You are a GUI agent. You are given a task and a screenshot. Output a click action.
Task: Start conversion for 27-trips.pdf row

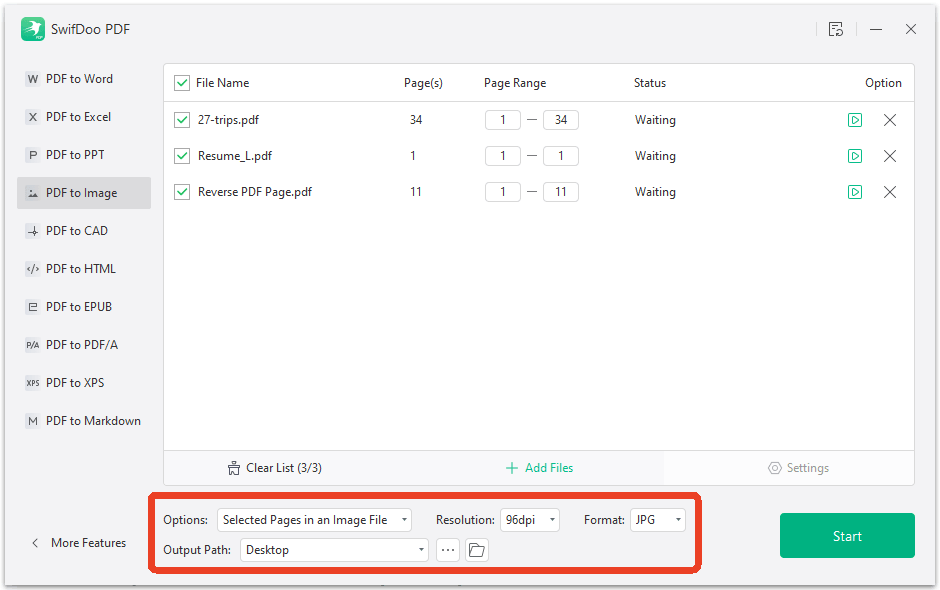pos(855,120)
